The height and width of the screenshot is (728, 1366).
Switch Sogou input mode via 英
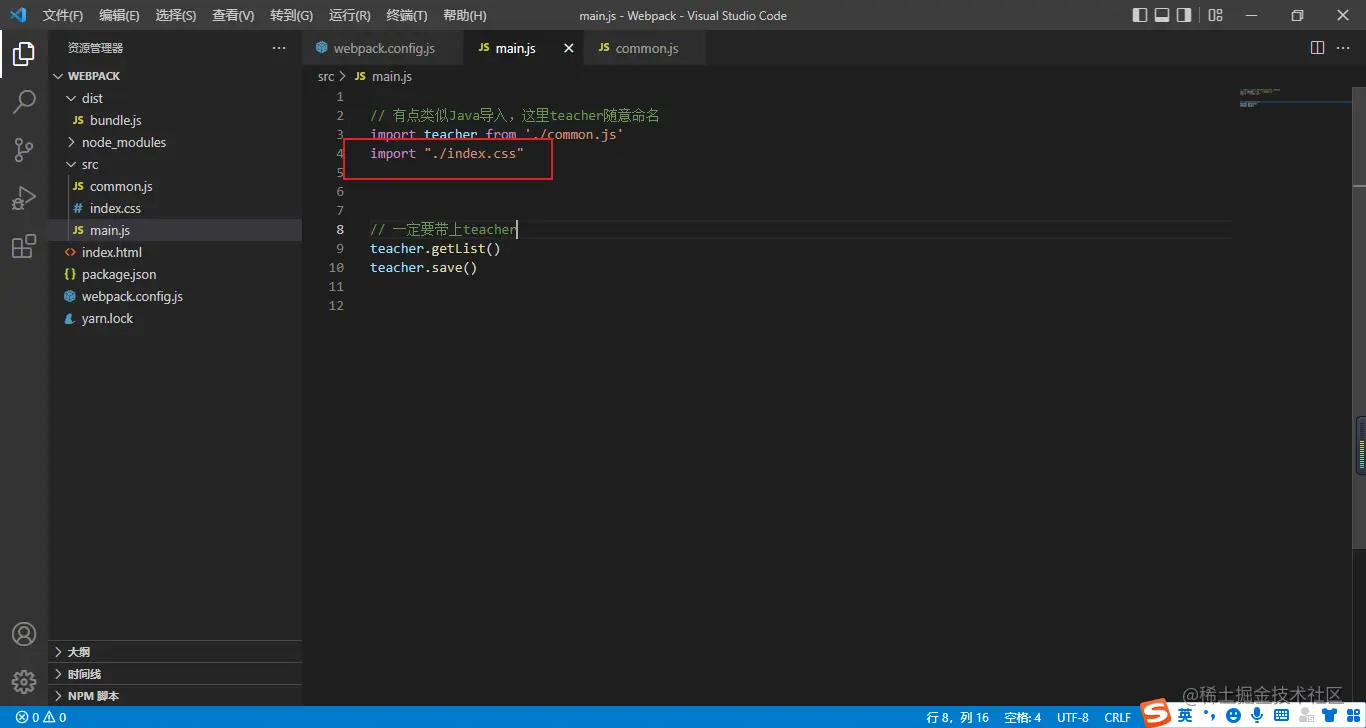[1185, 715]
